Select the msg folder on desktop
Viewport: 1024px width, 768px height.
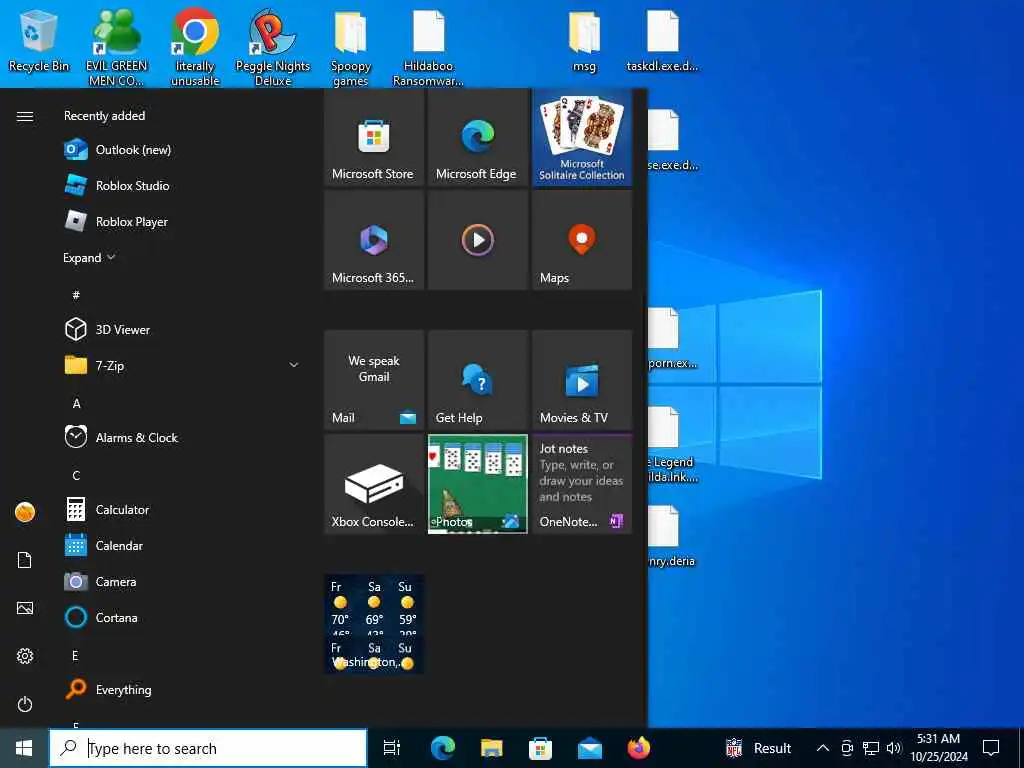[584, 40]
